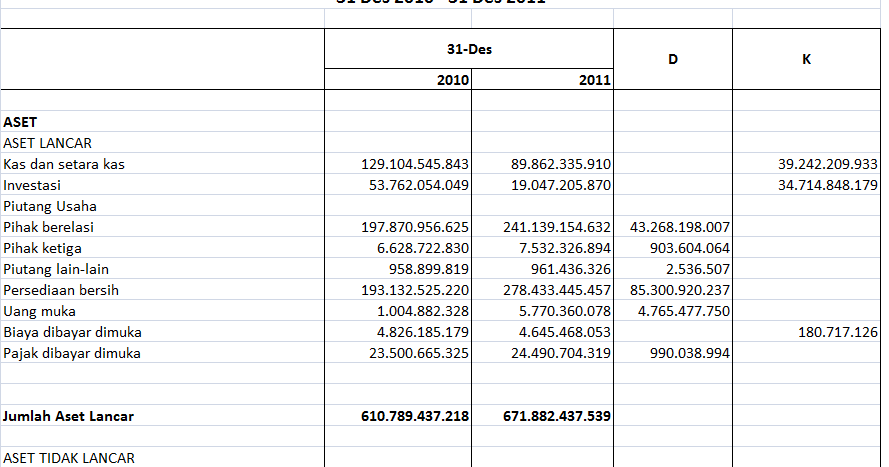The width and height of the screenshot is (889, 467).
Task: Select value 23.500.665.325
Action: 419,353
